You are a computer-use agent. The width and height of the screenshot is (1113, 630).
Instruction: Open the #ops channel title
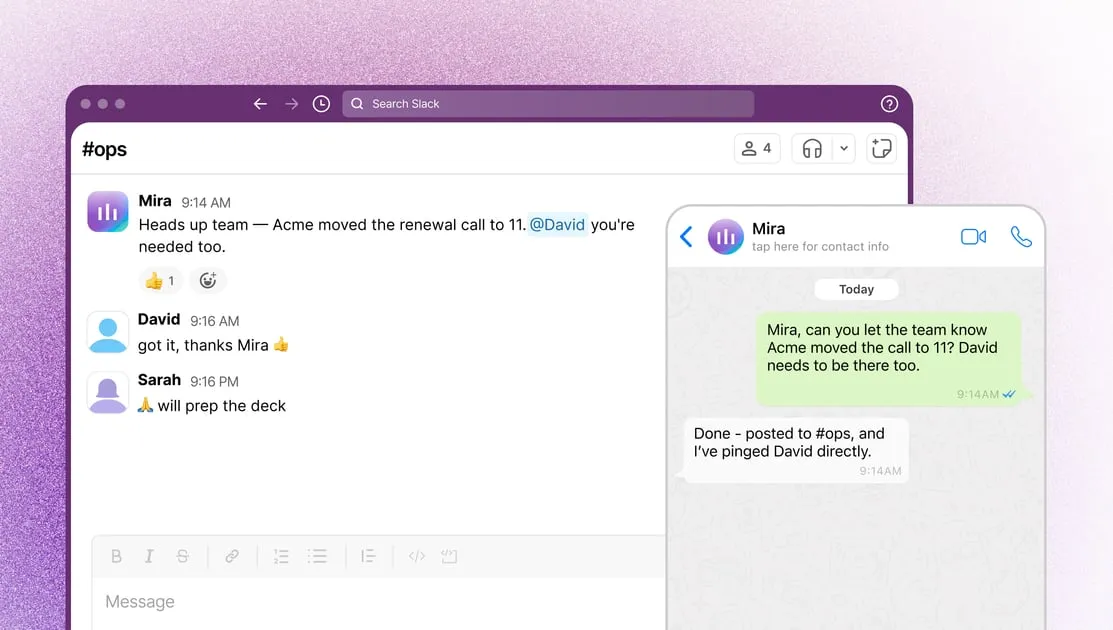point(104,149)
